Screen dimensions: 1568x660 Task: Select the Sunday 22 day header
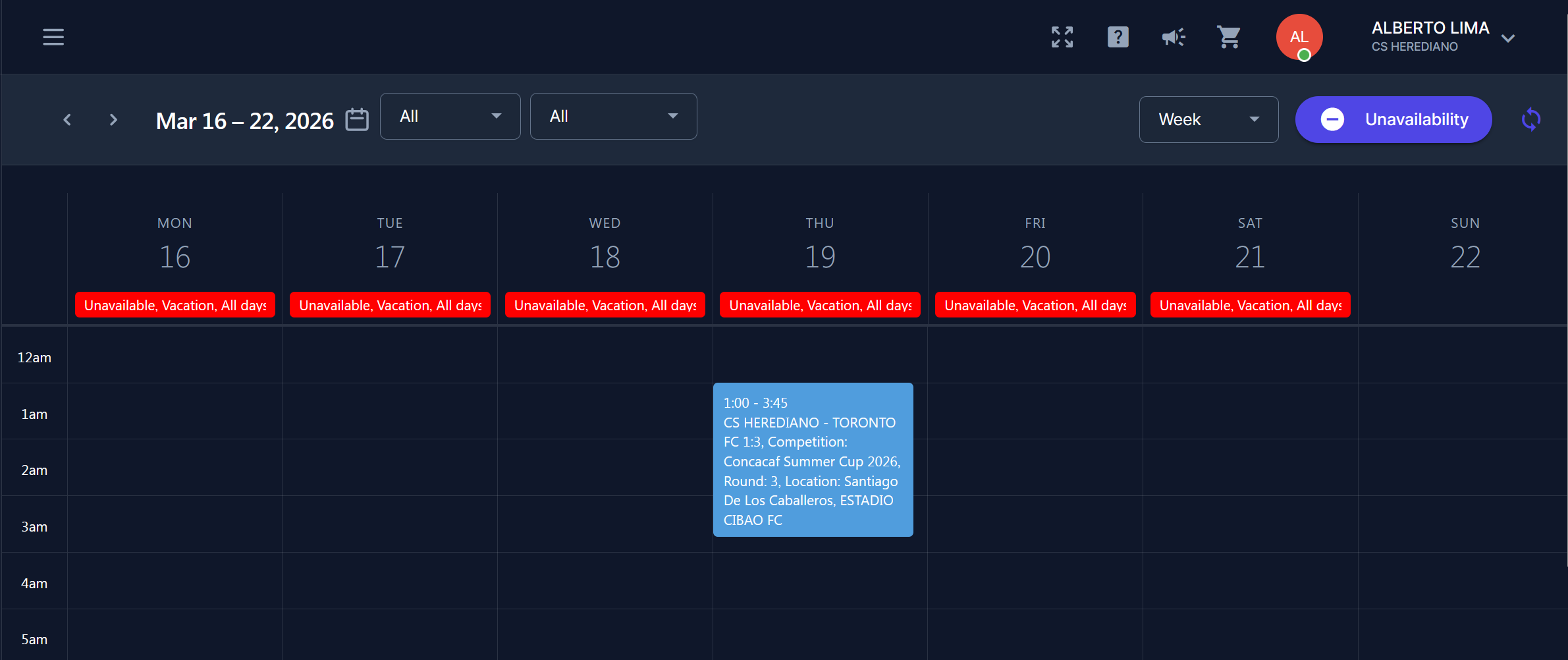[1465, 245]
